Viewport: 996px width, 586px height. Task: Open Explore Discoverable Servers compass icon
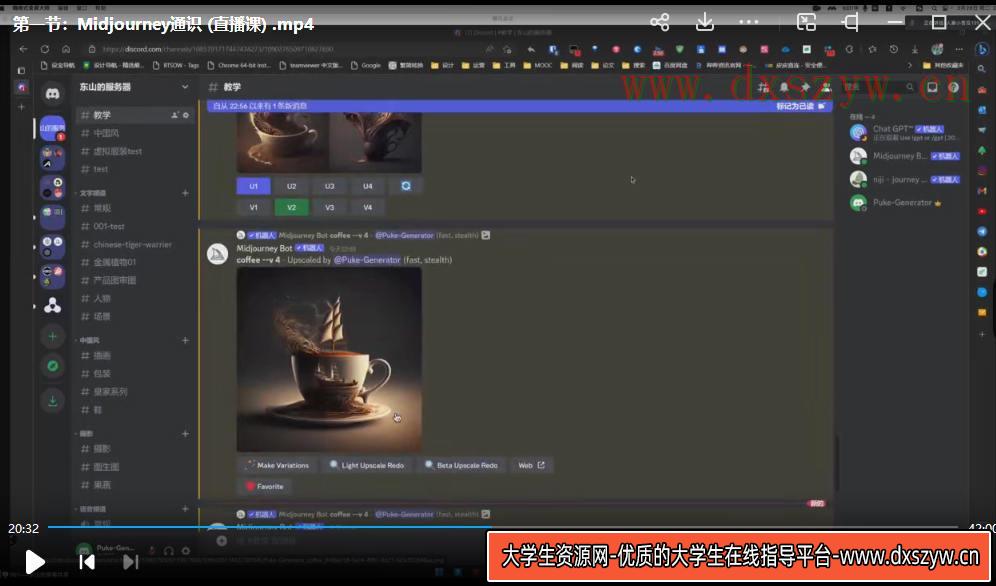pyautogui.click(x=53, y=366)
